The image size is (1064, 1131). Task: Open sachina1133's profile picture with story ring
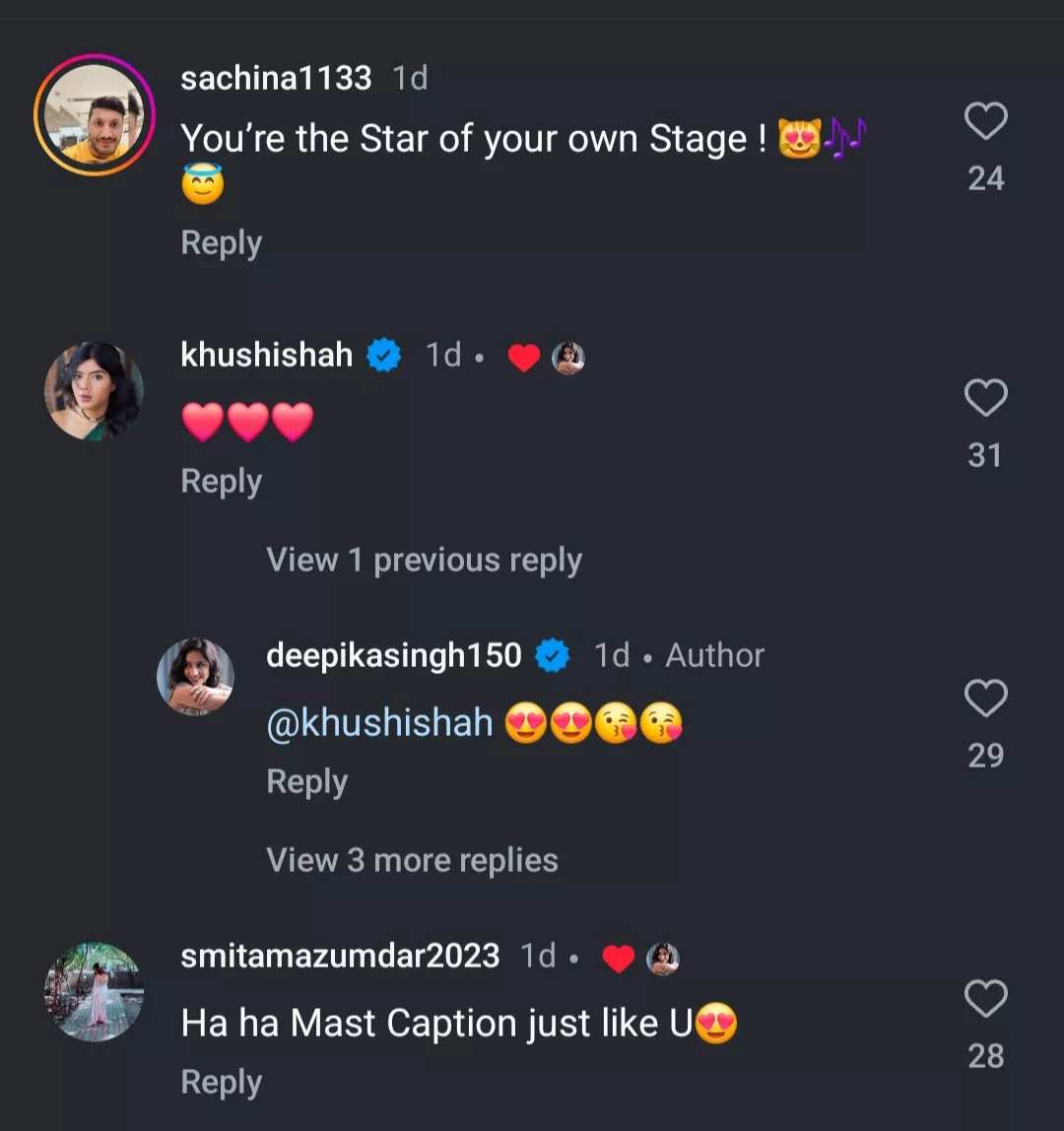click(95, 115)
